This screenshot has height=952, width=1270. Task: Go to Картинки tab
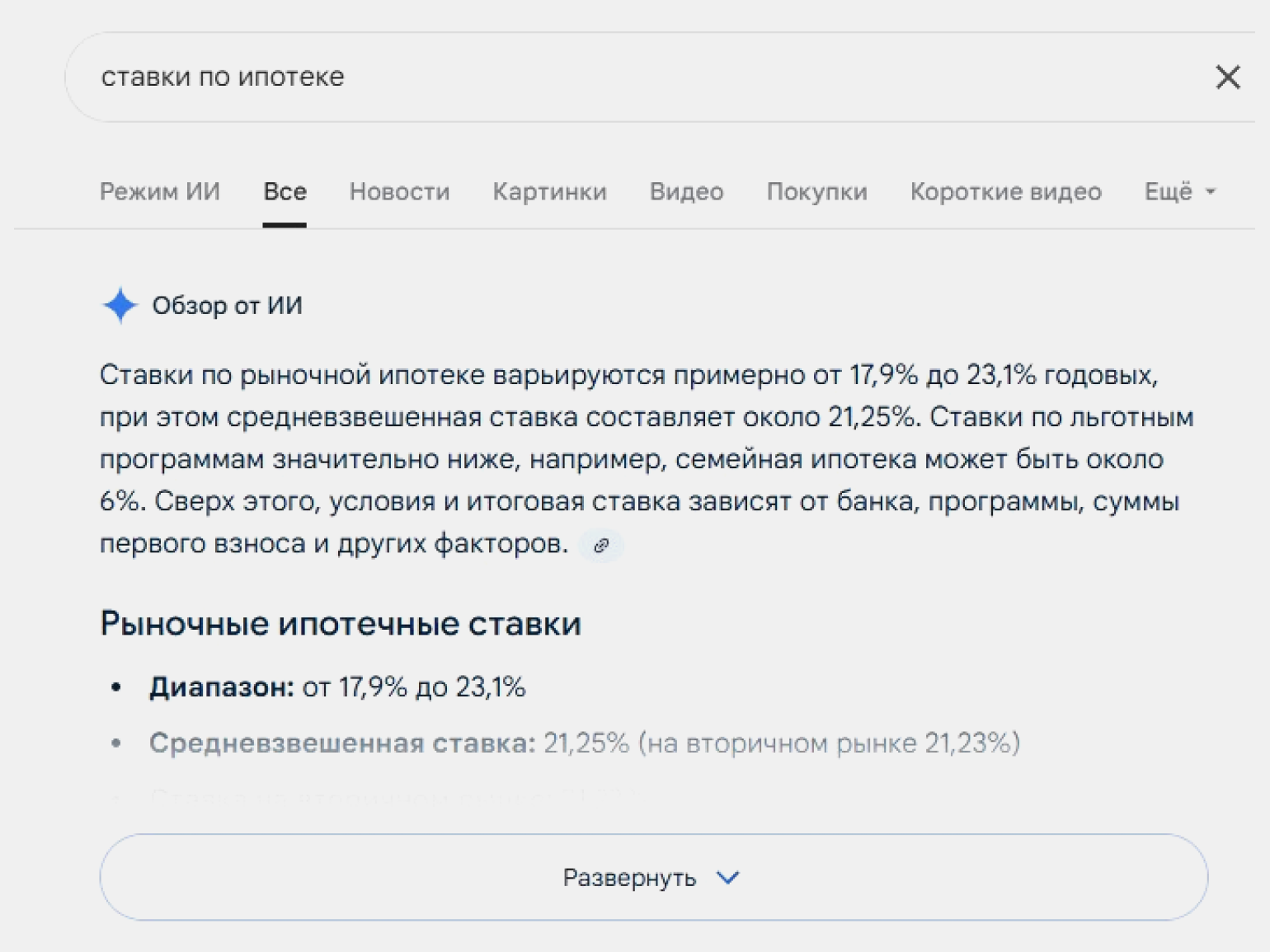pyautogui.click(x=549, y=192)
